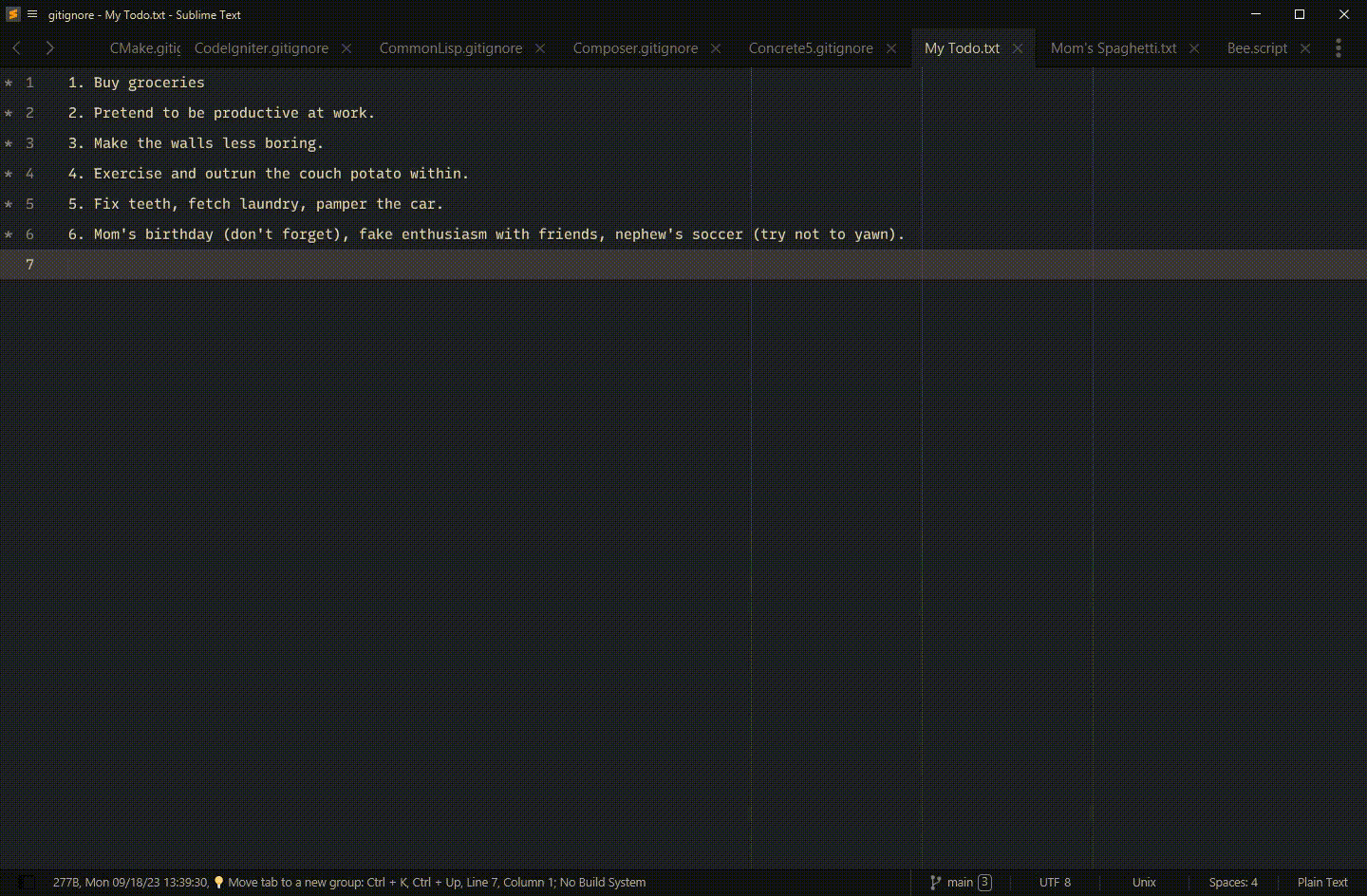Close the Bee.script tab
1367x896 pixels.
click(1305, 48)
